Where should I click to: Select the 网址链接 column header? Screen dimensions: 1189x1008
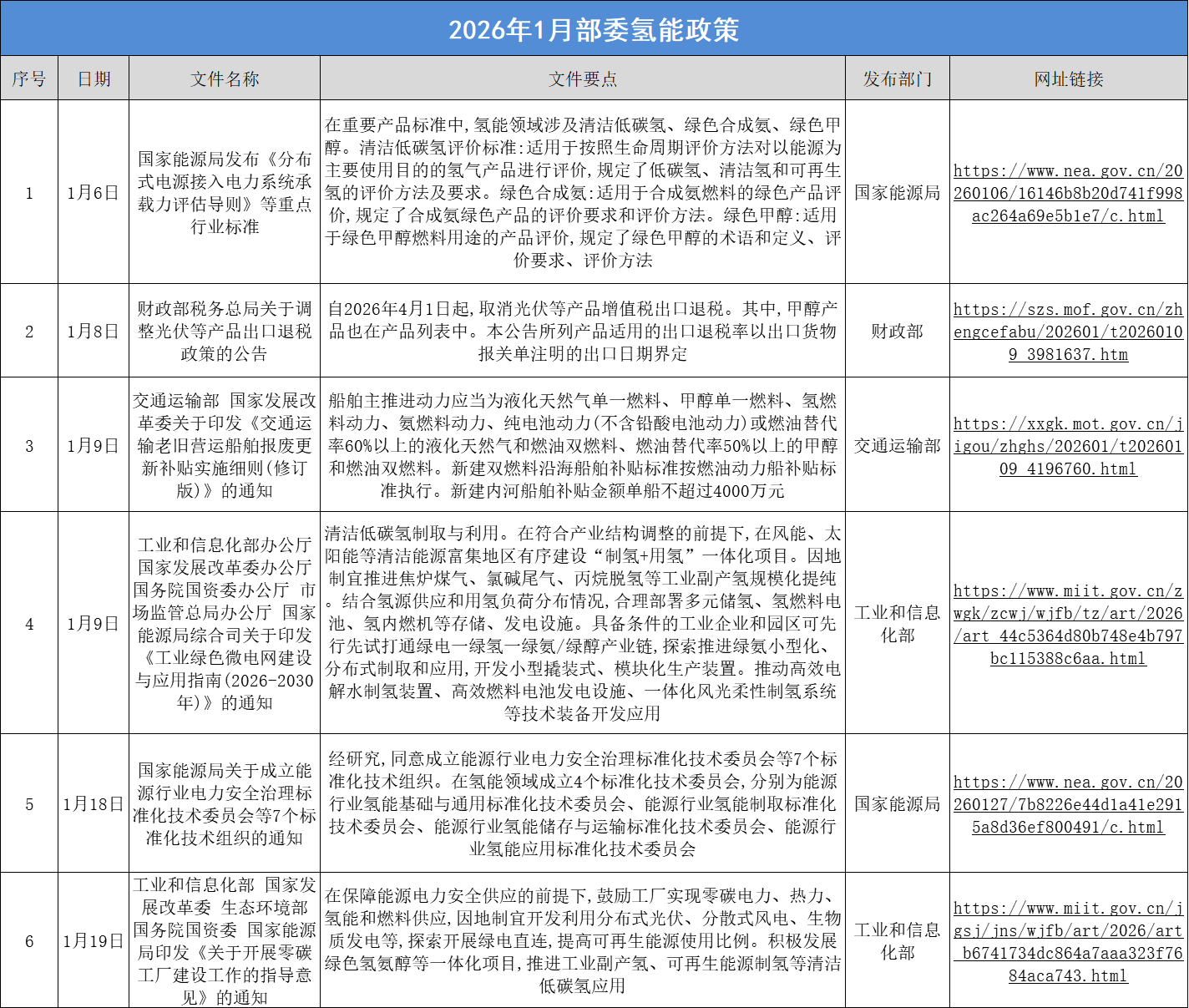pyautogui.click(x=1069, y=79)
